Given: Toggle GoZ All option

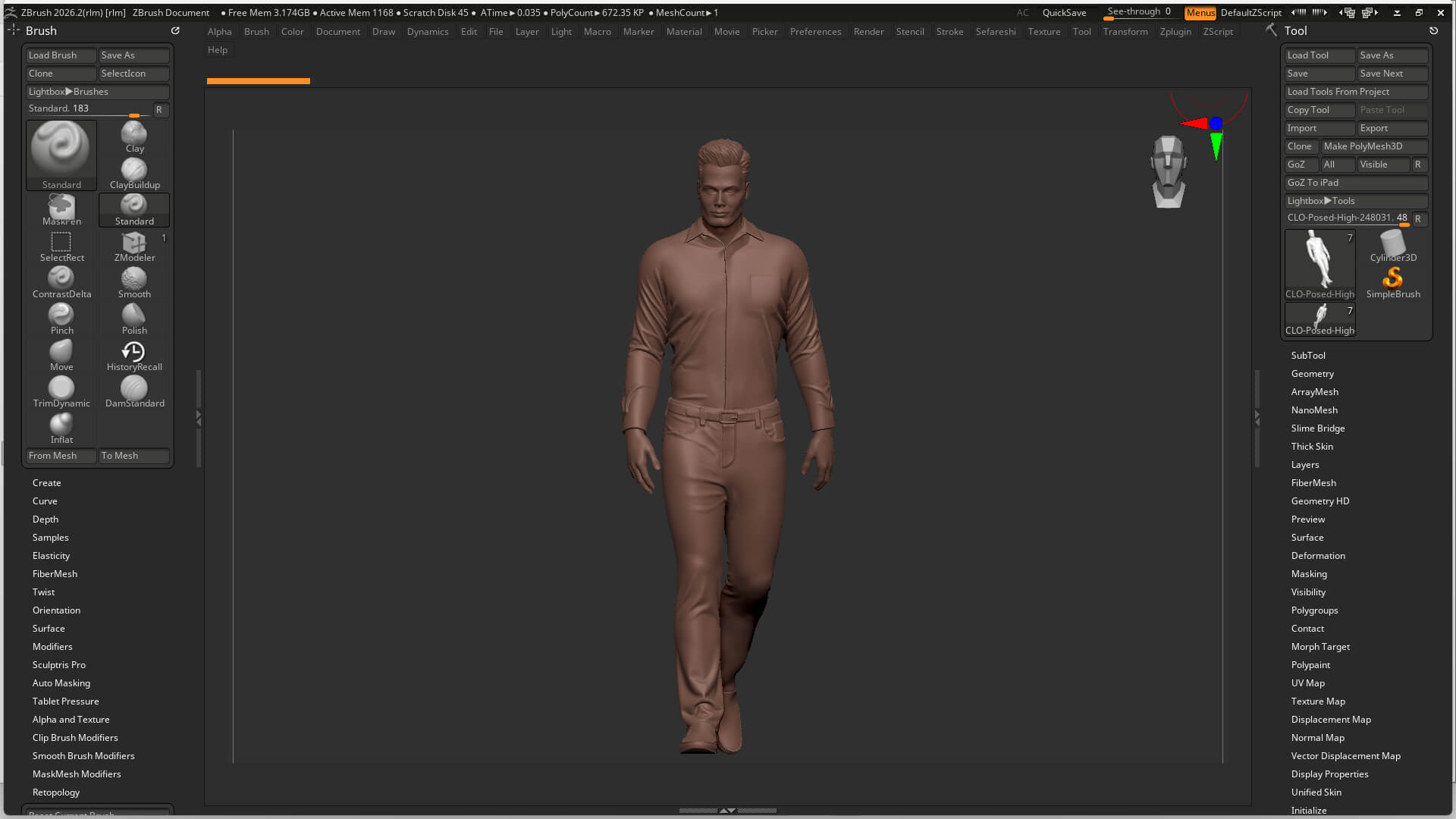Looking at the screenshot, I should pos(1338,165).
